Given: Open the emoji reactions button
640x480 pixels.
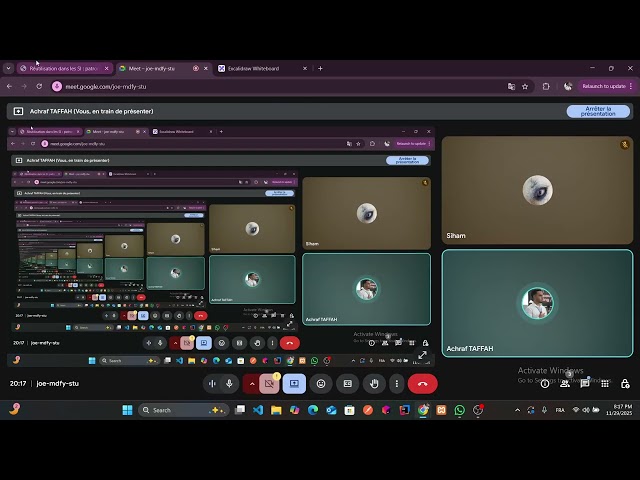Looking at the screenshot, I should (321, 383).
